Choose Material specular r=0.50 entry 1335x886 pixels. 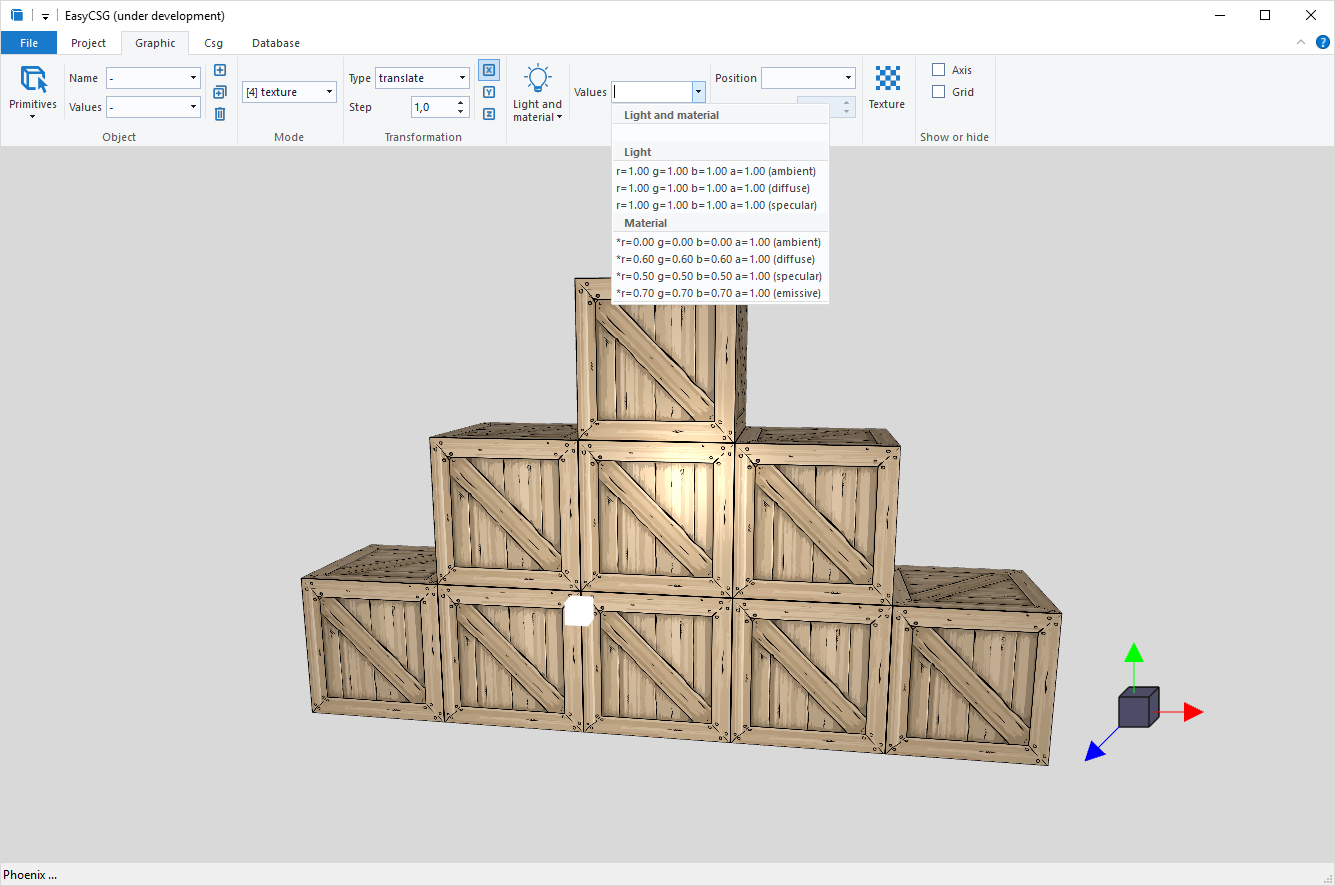click(720, 276)
